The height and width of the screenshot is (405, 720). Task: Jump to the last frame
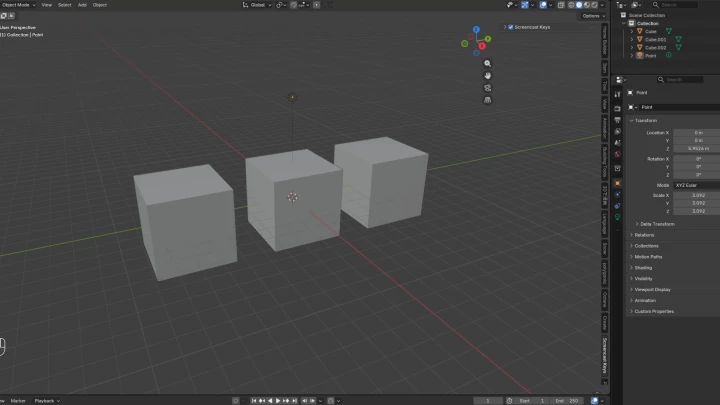[295, 401]
